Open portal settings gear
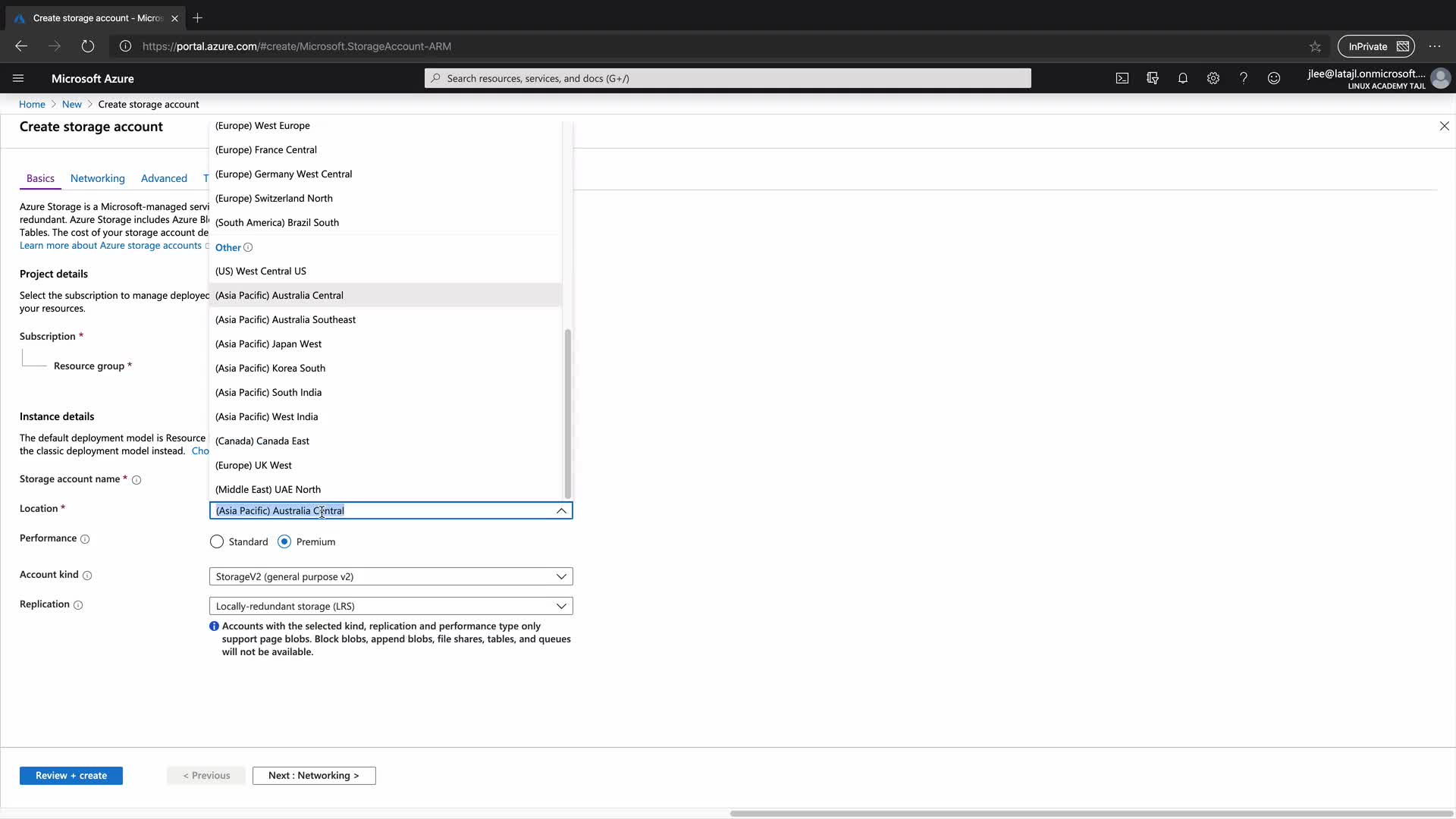The image size is (1456, 819). click(x=1213, y=78)
